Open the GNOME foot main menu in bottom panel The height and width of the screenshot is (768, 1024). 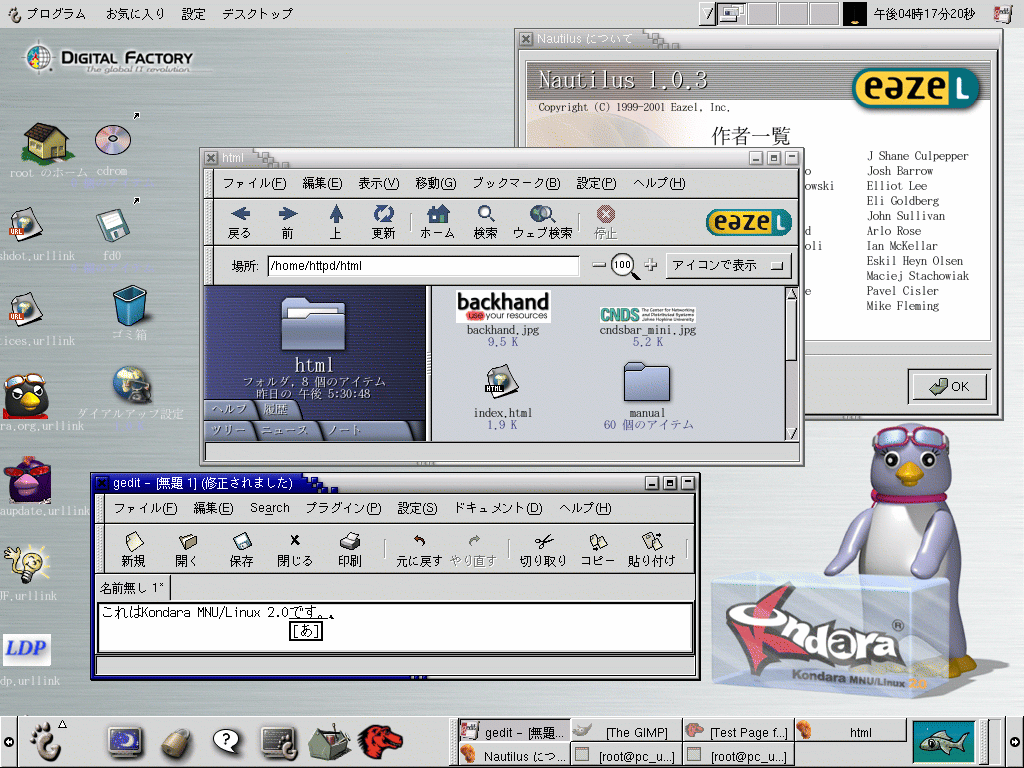click(x=45, y=741)
